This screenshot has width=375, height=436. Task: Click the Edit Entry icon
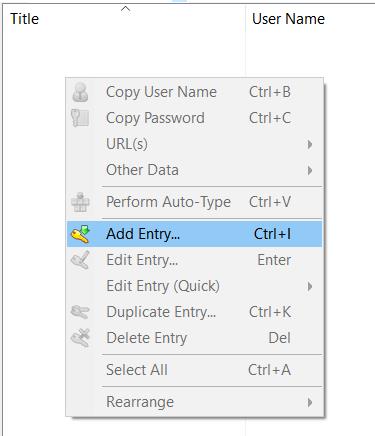pos(80,260)
